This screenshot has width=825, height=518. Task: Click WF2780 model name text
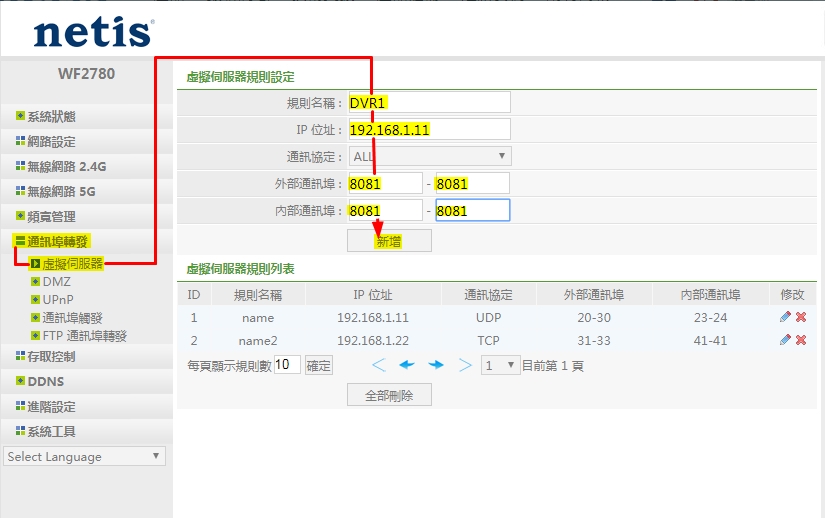pos(86,74)
